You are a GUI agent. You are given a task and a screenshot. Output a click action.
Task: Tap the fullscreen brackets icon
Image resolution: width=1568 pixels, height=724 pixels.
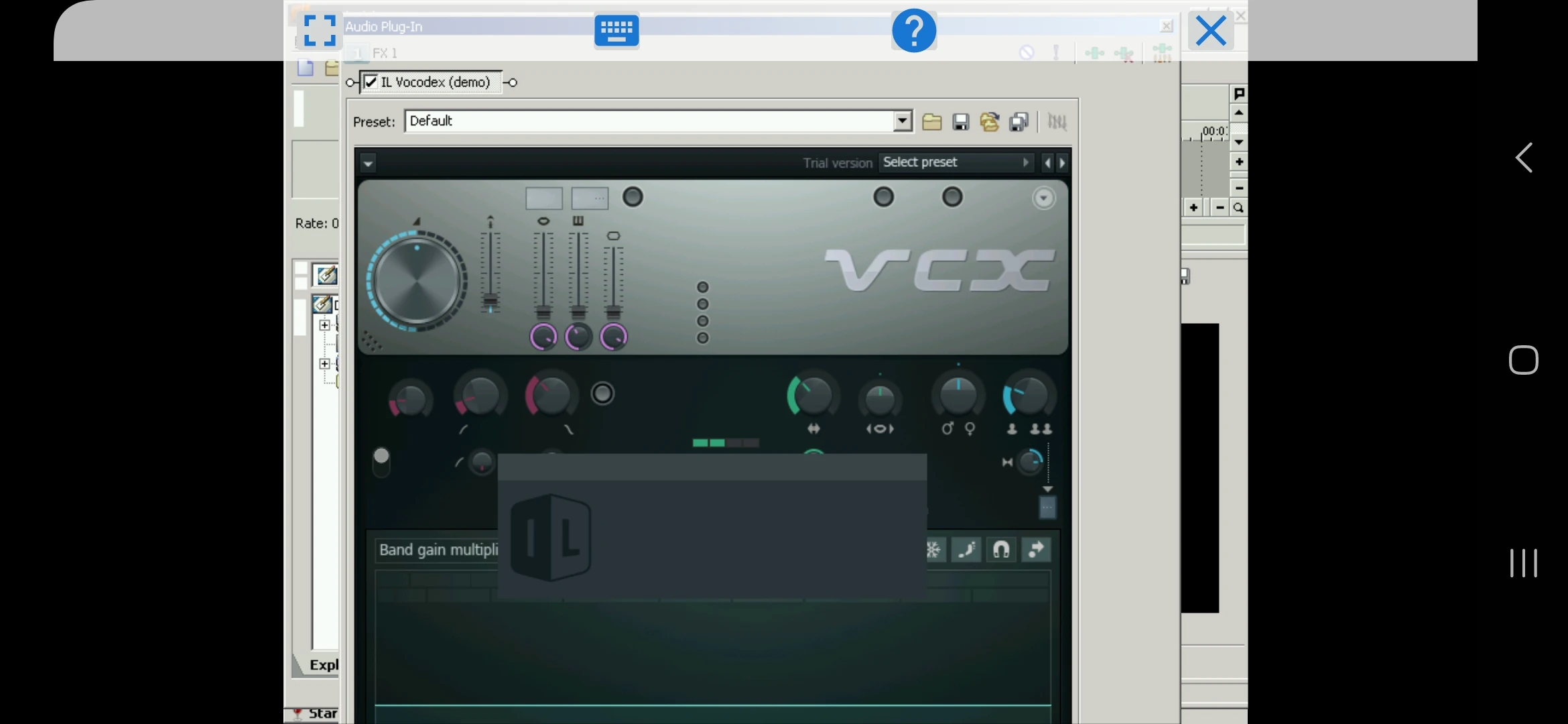click(320, 31)
